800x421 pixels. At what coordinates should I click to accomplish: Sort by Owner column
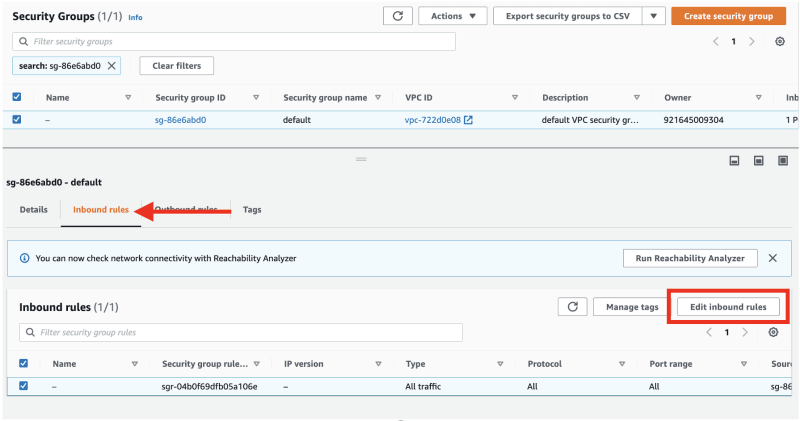click(759, 97)
